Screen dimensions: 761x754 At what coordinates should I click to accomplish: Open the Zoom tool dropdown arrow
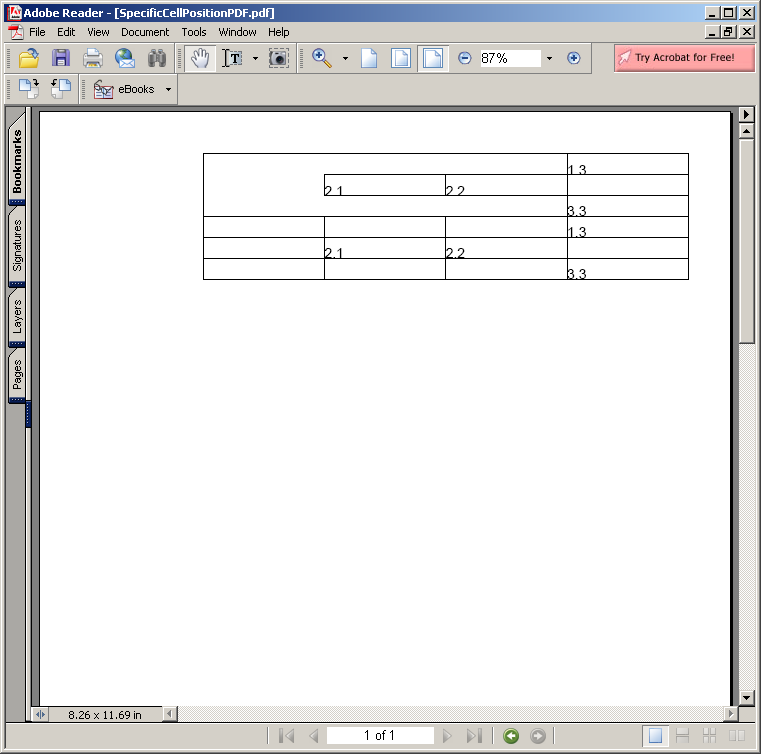click(x=345, y=58)
